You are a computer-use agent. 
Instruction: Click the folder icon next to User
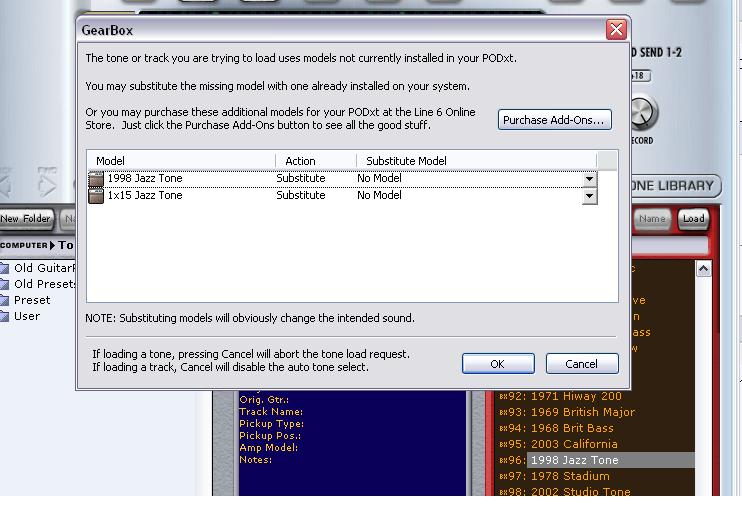pyautogui.click(x=4, y=317)
